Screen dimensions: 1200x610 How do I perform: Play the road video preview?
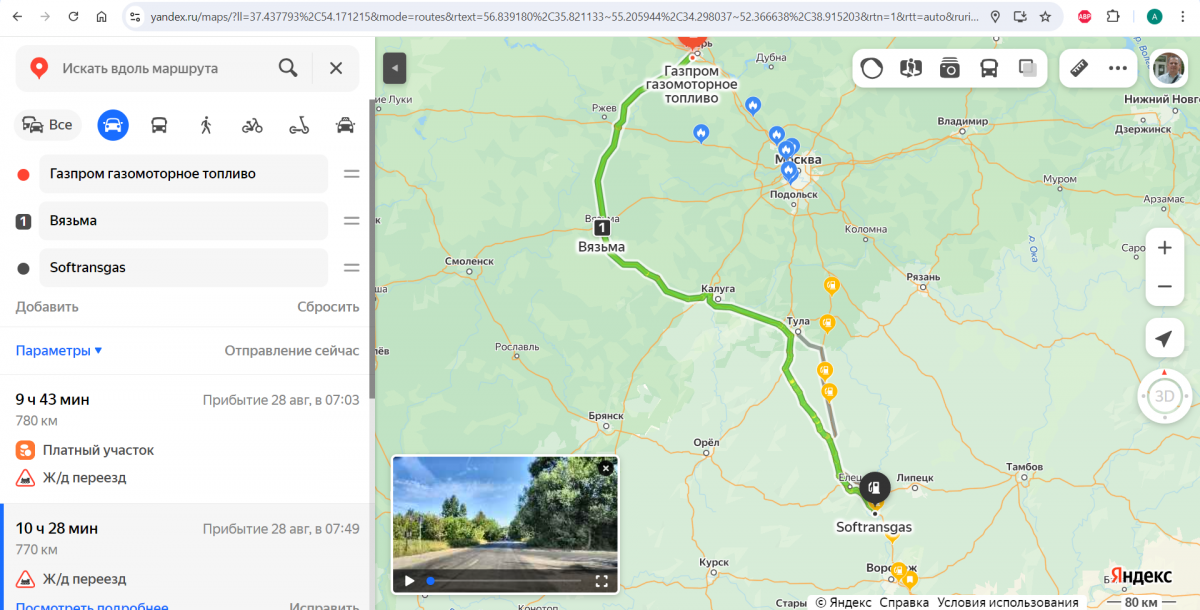pos(409,580)
